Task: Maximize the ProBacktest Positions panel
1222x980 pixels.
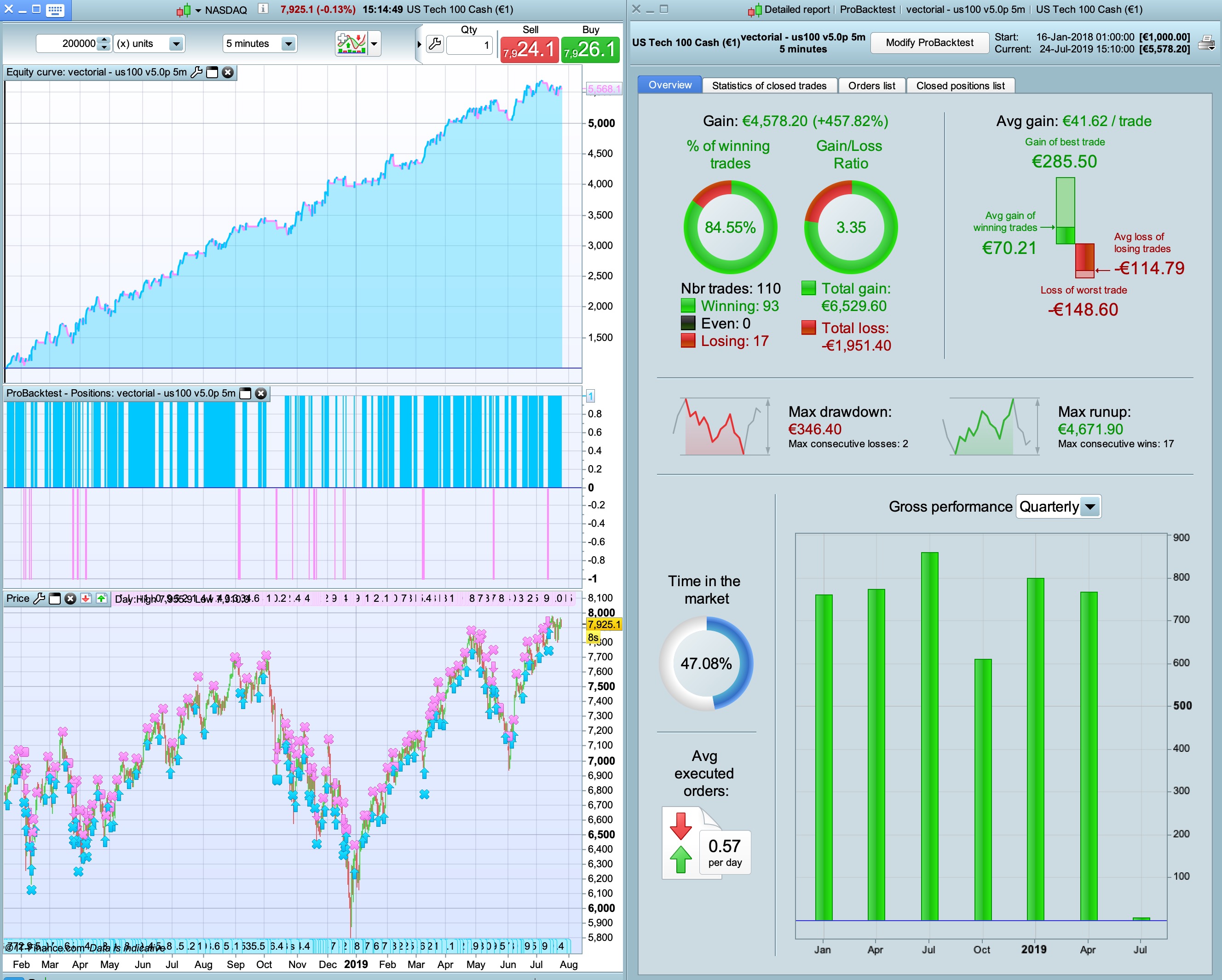Action: (245, 393)
